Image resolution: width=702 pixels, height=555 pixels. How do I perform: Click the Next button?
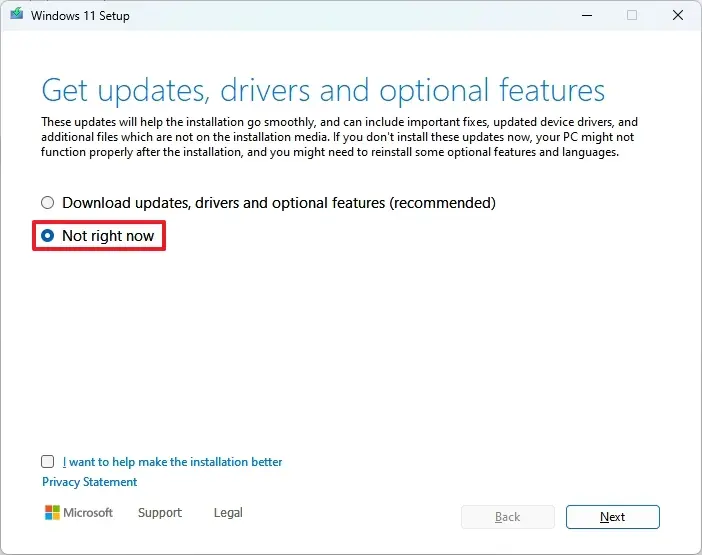[x=612, y=517]
